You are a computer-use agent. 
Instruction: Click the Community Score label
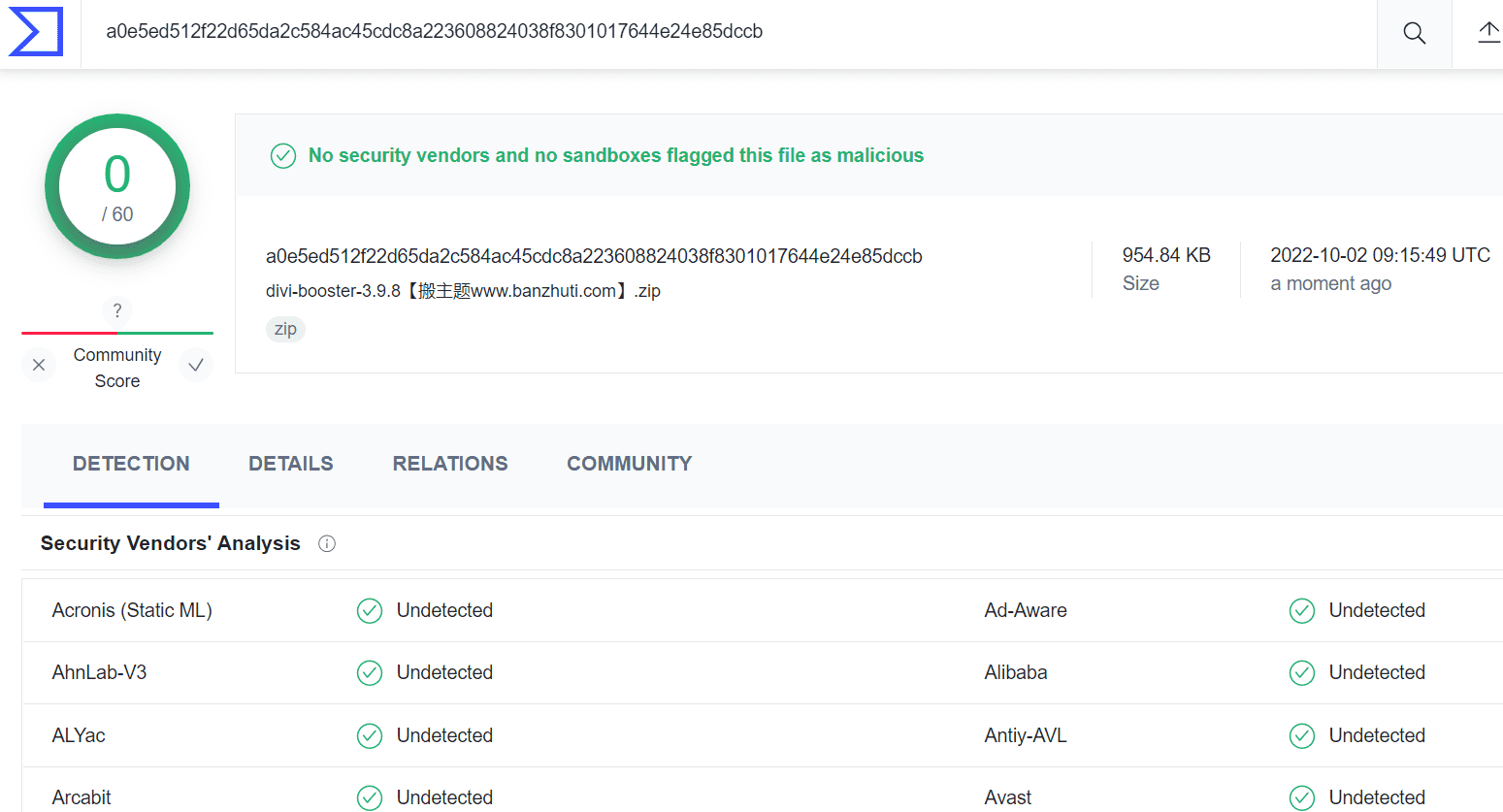point(117,368)
